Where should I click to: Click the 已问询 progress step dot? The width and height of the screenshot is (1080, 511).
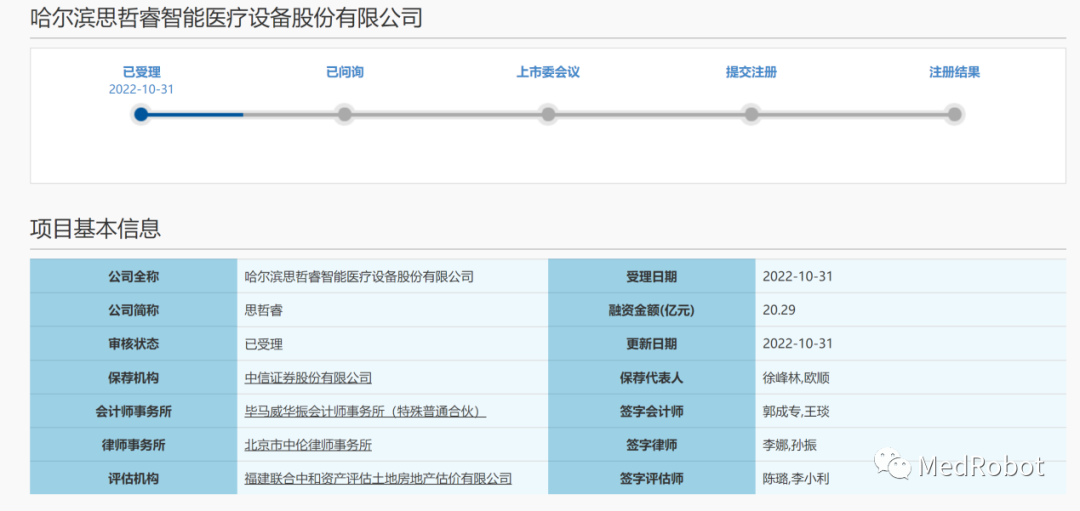coord(344,114)
